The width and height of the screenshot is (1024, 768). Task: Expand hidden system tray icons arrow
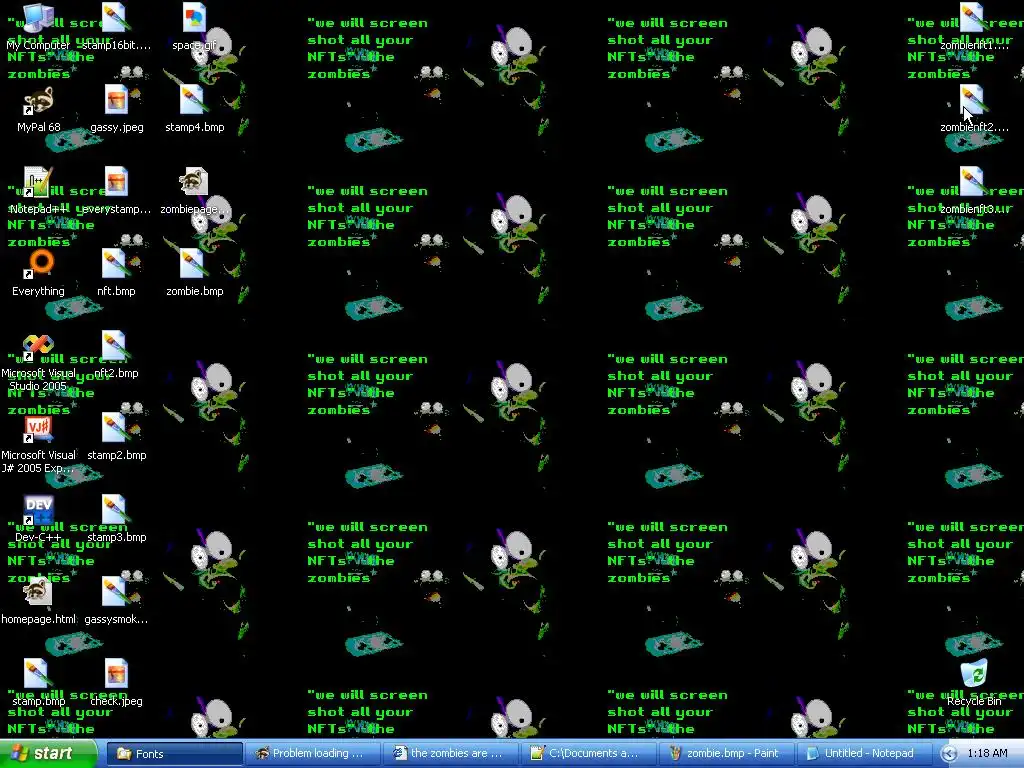pos(950,754)
